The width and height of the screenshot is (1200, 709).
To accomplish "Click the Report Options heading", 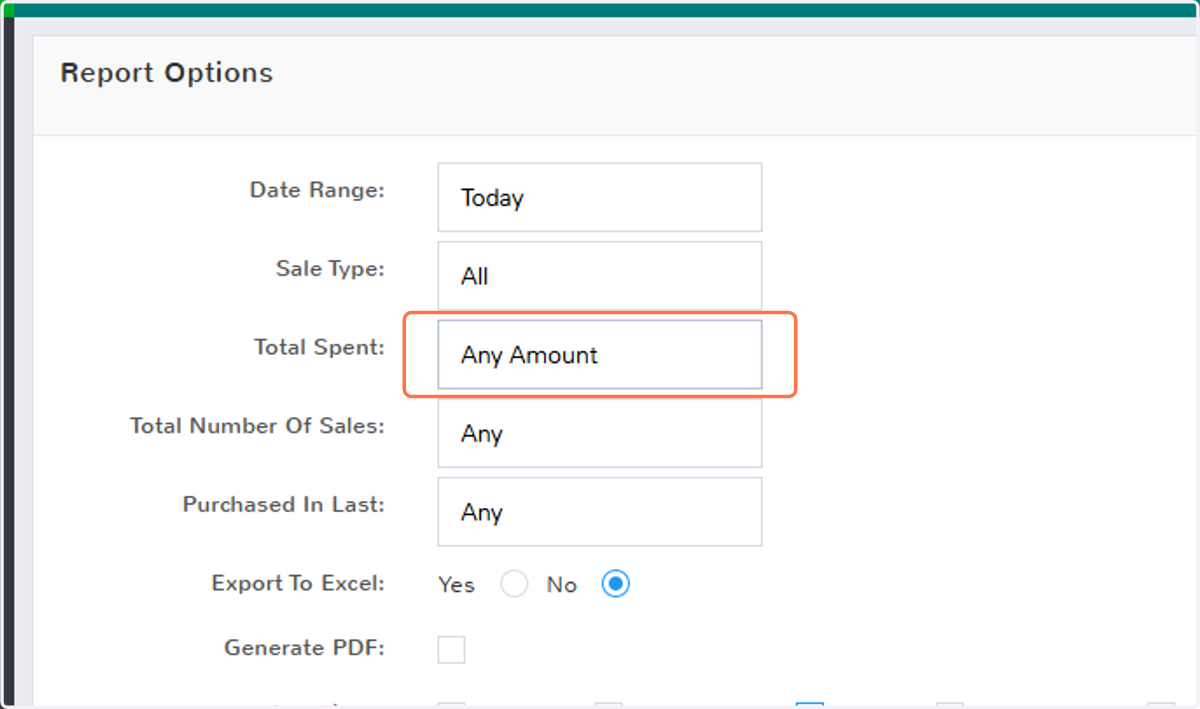I will [x=166, y=73].
